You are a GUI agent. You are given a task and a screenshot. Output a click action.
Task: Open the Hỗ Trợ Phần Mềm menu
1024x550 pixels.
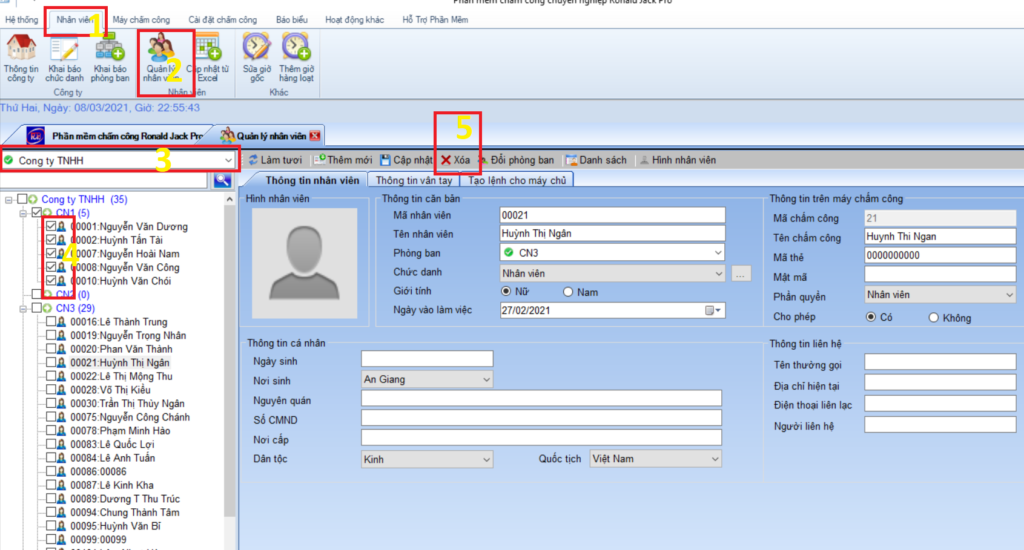coord(435,20)
